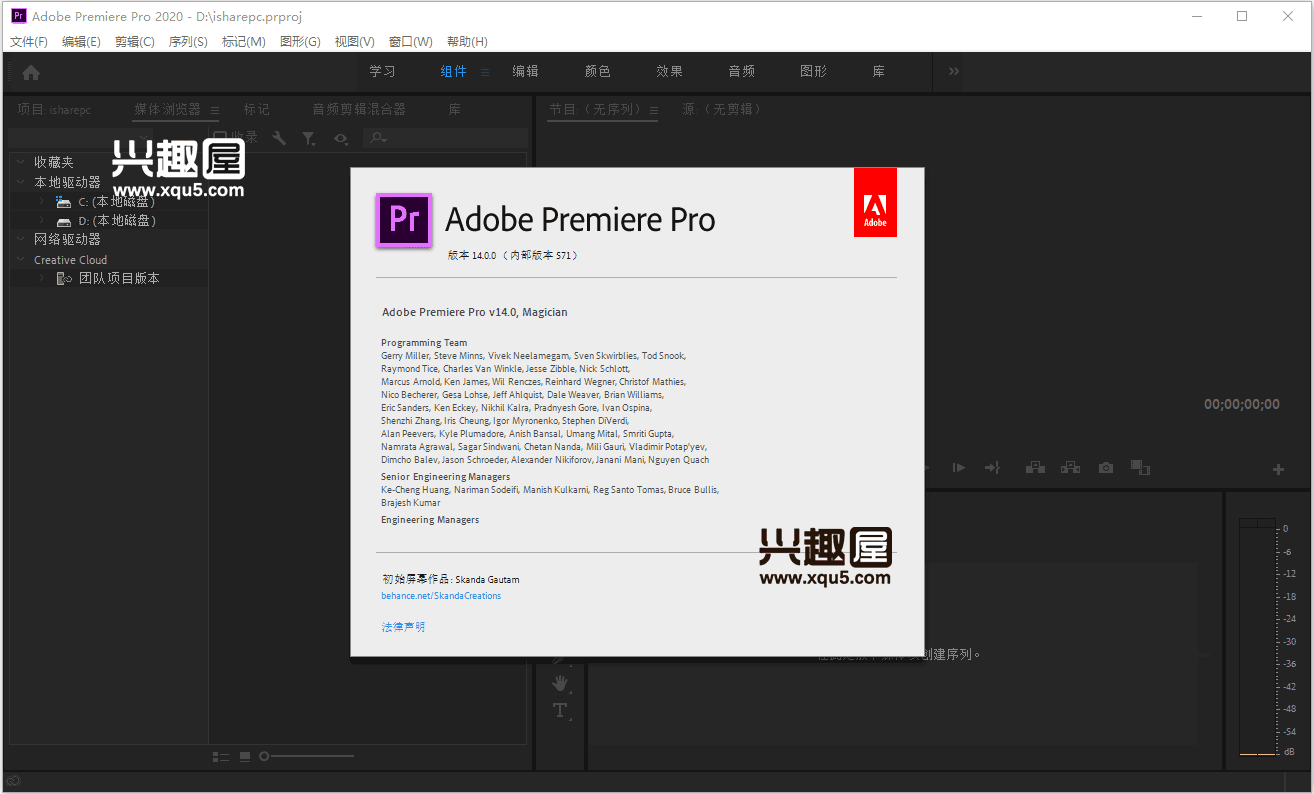Show more workspaces overflow chevrons
1314x794 pixels.
coord(954,71)
